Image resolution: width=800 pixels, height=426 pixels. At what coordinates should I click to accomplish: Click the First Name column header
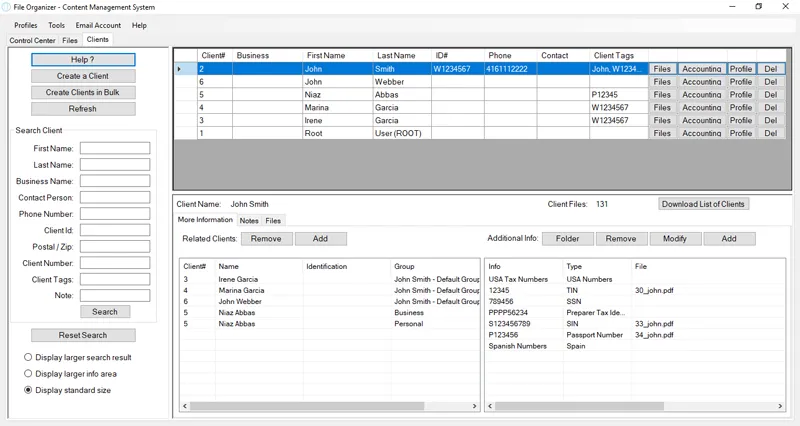coord(337,56)
